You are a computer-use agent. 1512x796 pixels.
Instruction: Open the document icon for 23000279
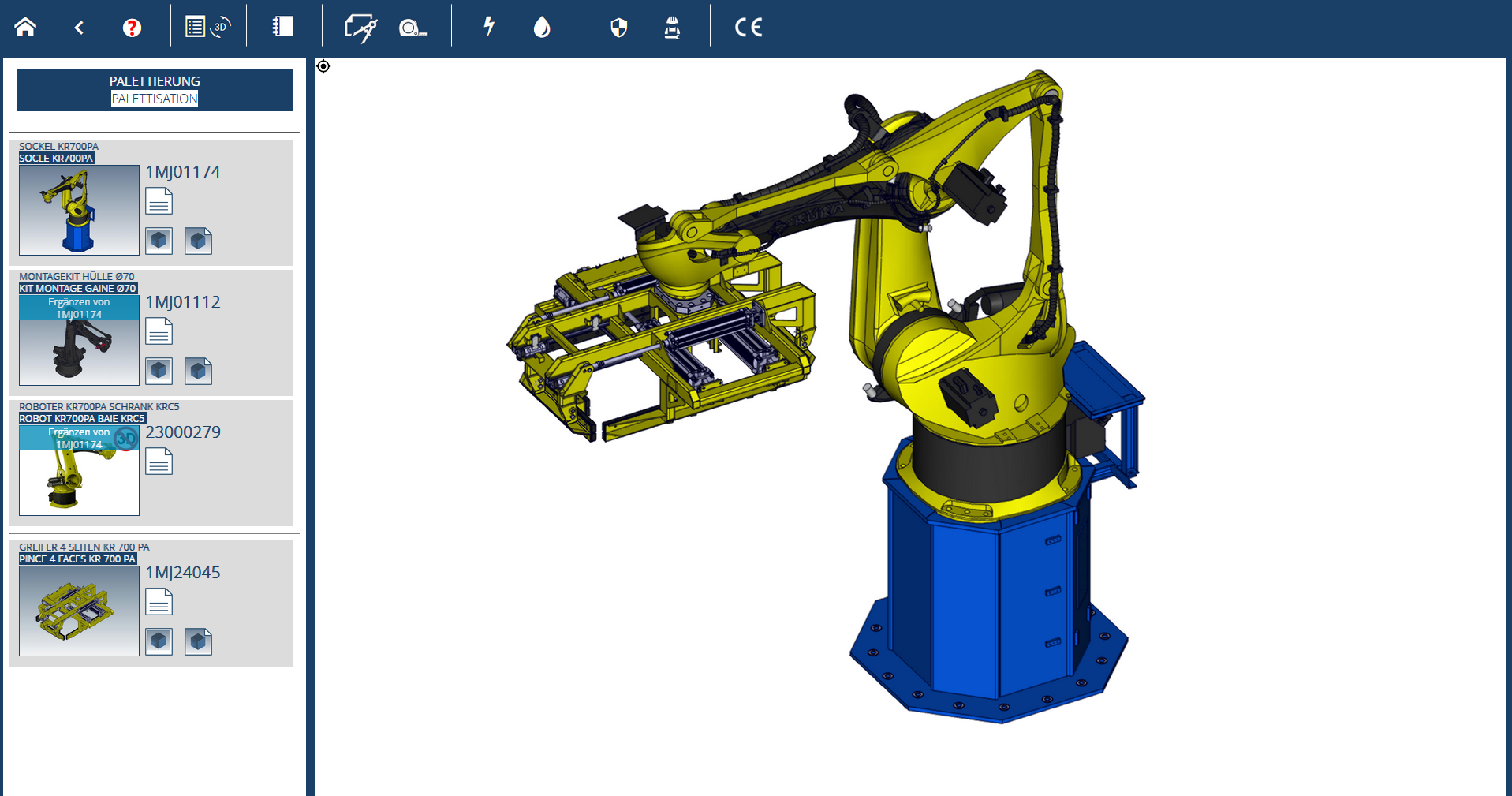pos(159,462)
